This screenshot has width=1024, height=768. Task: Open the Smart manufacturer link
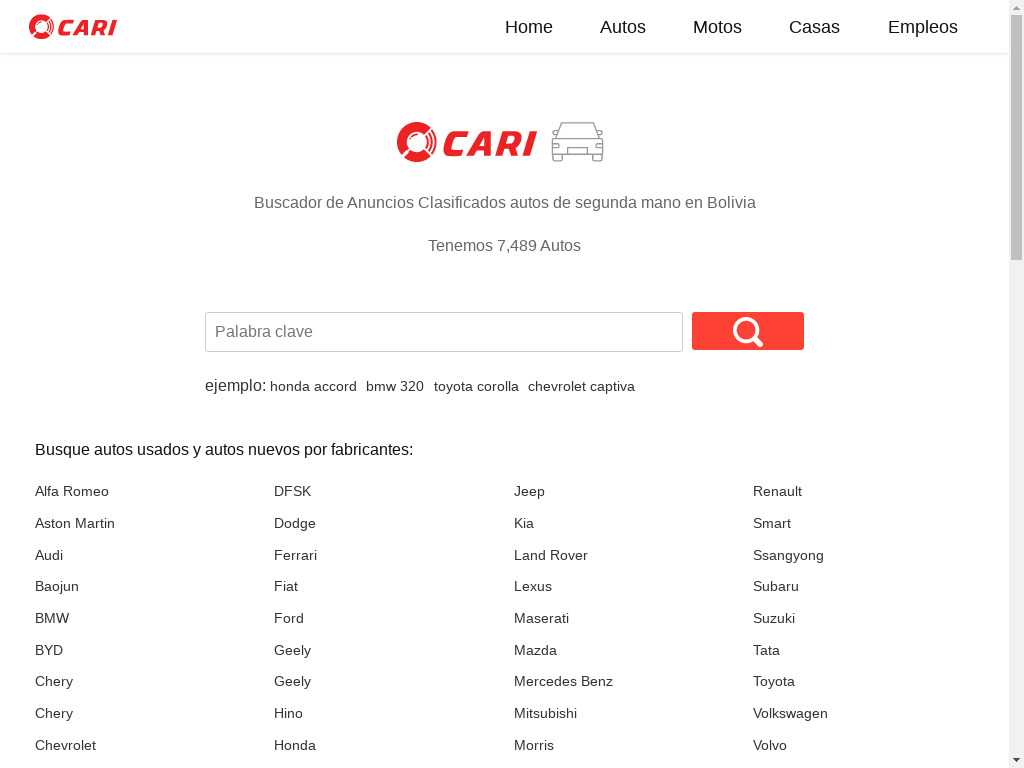pos(771,523)
